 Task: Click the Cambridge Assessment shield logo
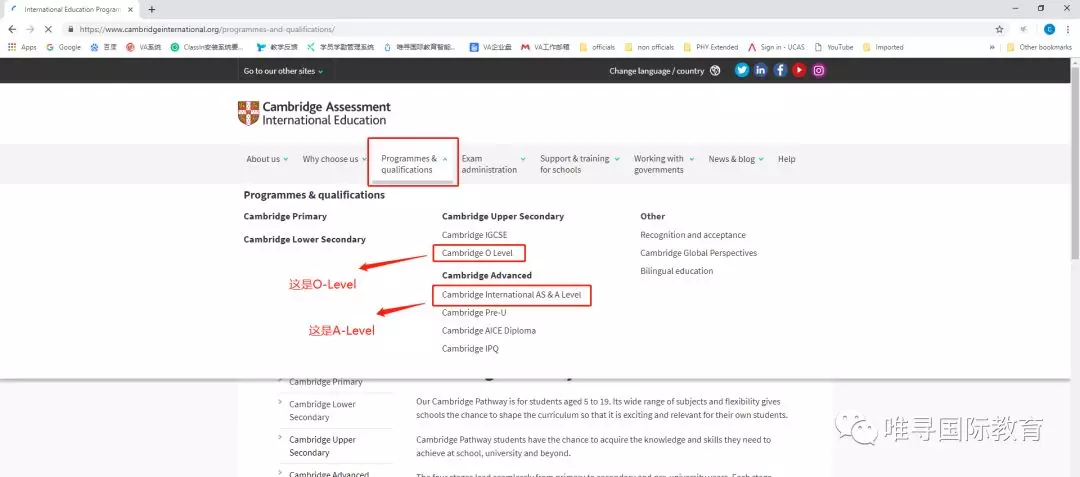[248, 113]
